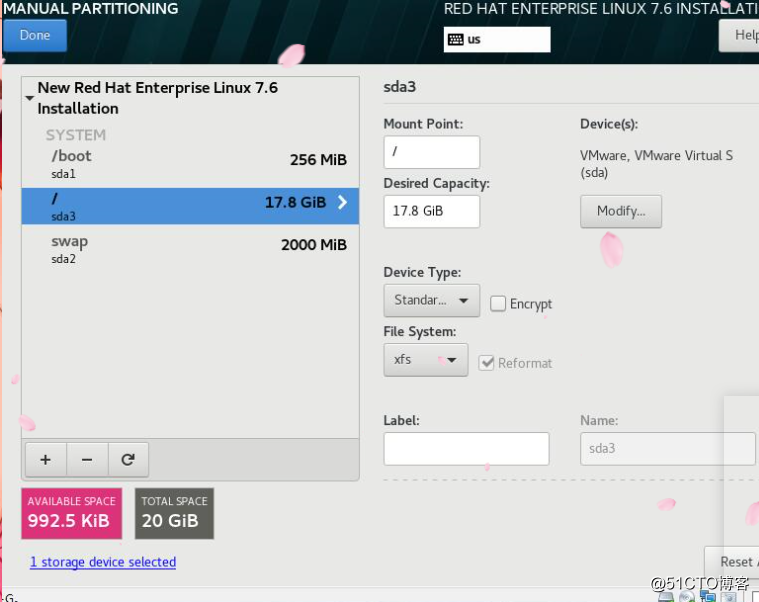
Task: Click the VMware Virtual S (sda) device text
Action: [x=656, y=164]
